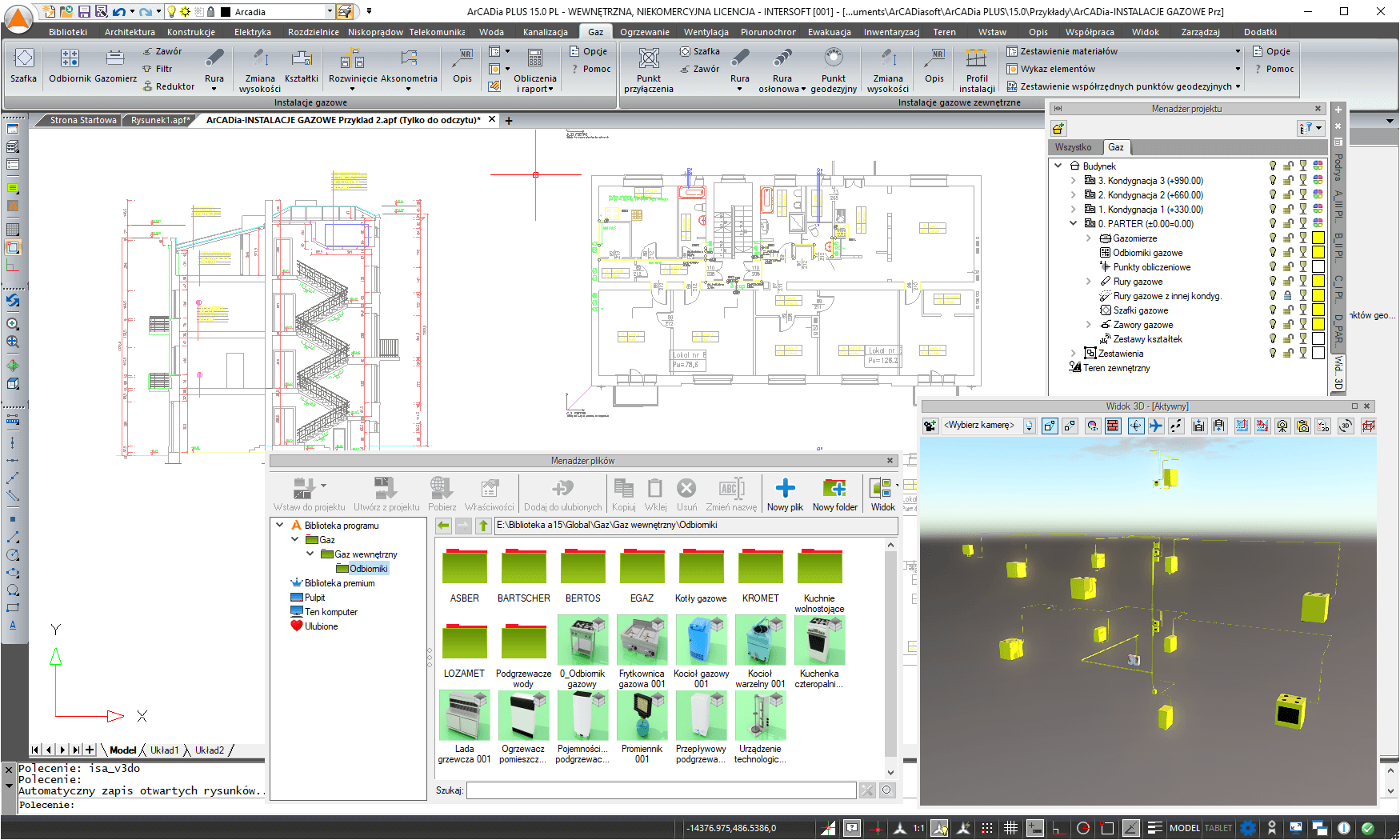Open Arcadia layer dropdown
Screen dimensions: 1400x840
(330, 11)
